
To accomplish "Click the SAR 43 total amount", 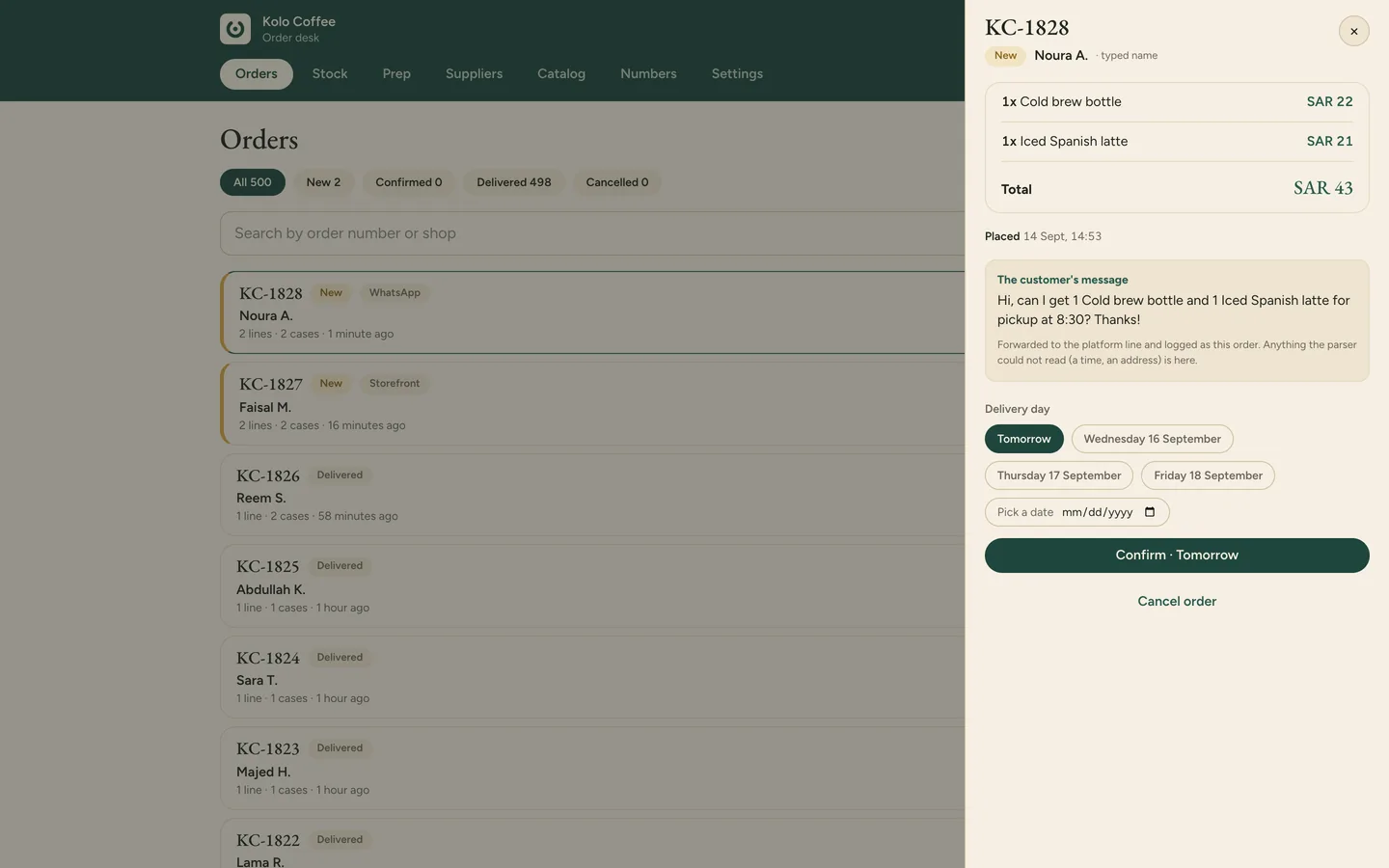I will click(1323, 189).
